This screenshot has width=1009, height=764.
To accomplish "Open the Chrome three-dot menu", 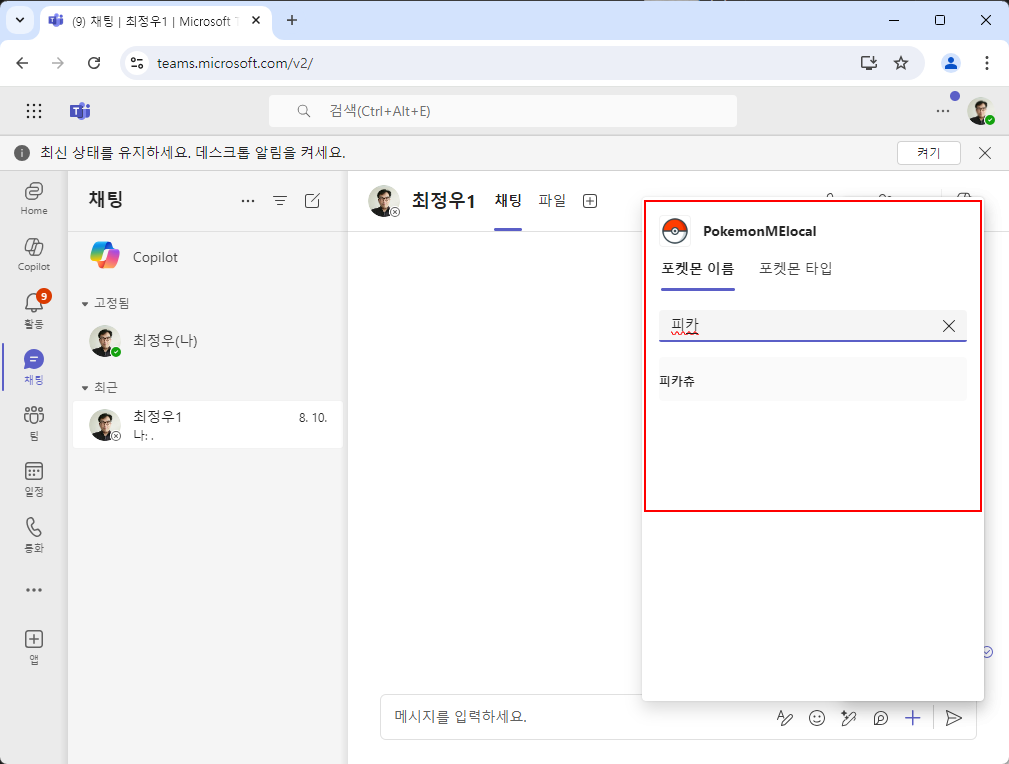I will coord(986,63).
